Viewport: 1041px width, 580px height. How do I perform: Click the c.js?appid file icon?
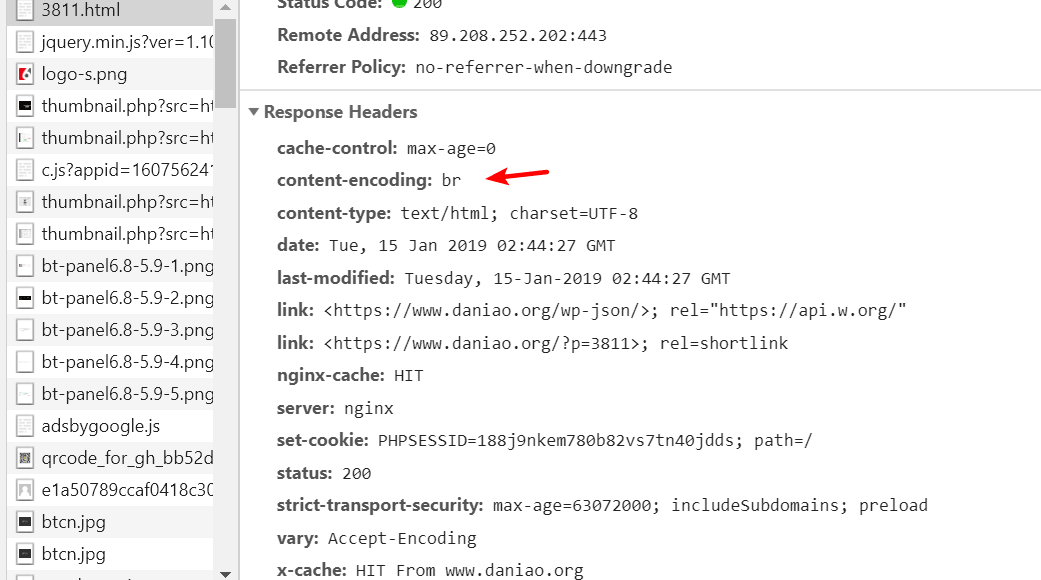tap(25, 170)
